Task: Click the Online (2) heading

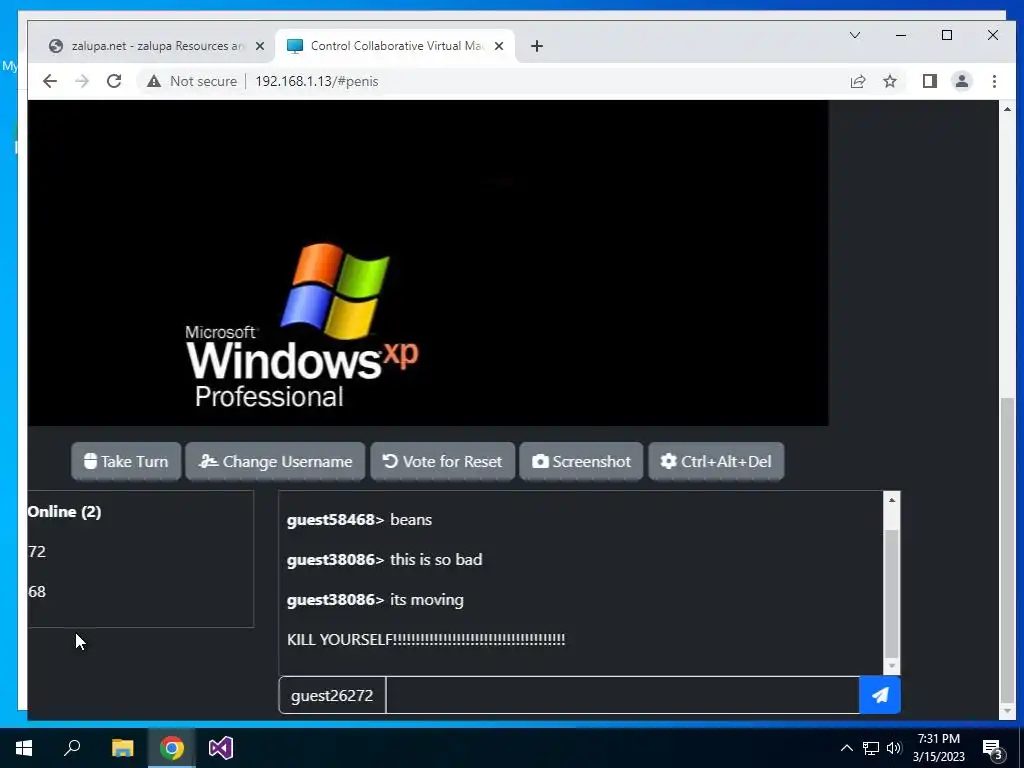Action: pos(65,511)
